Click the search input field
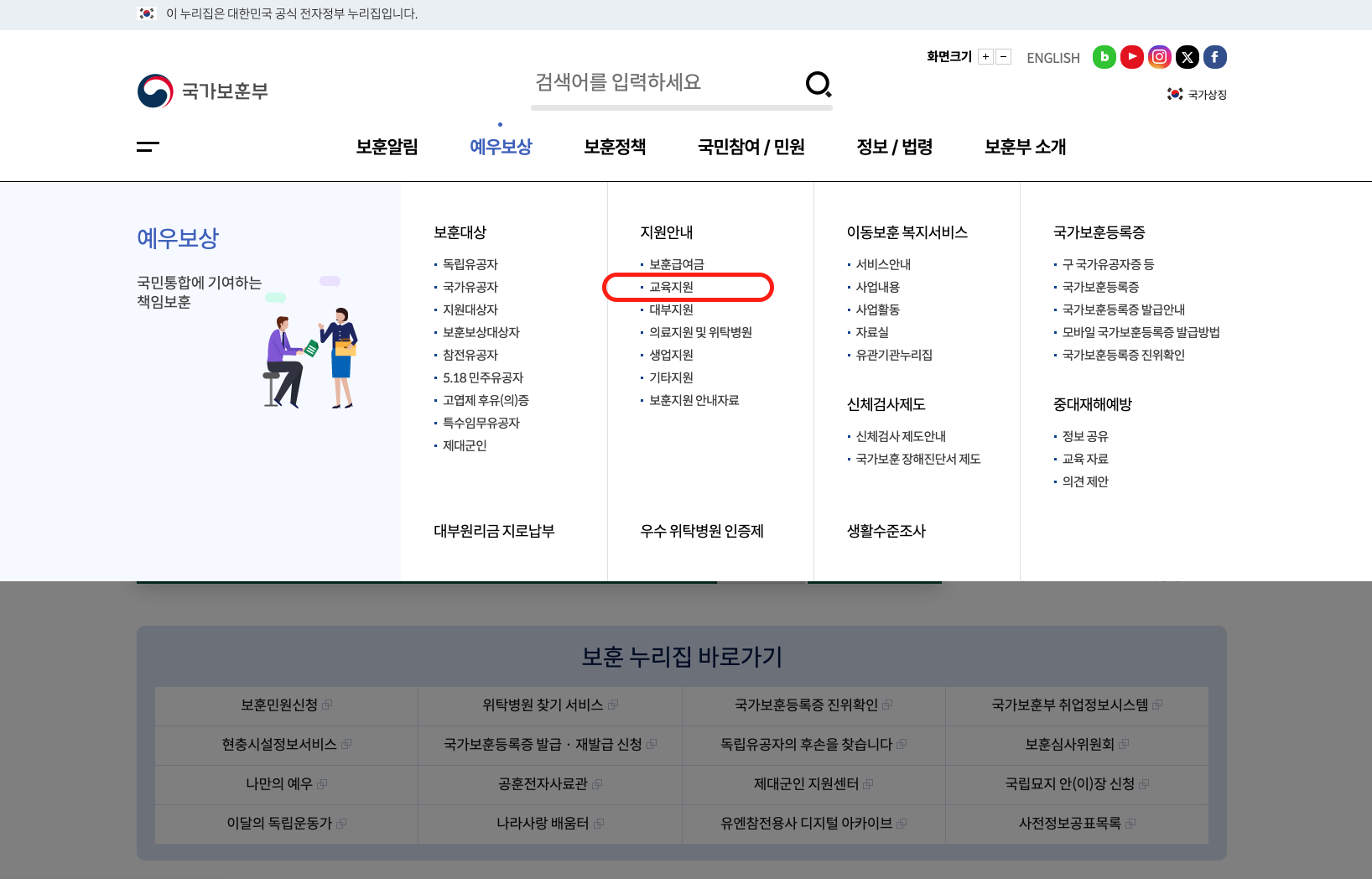This screenshot has width=1372, height=879. (x=671, y=83)
